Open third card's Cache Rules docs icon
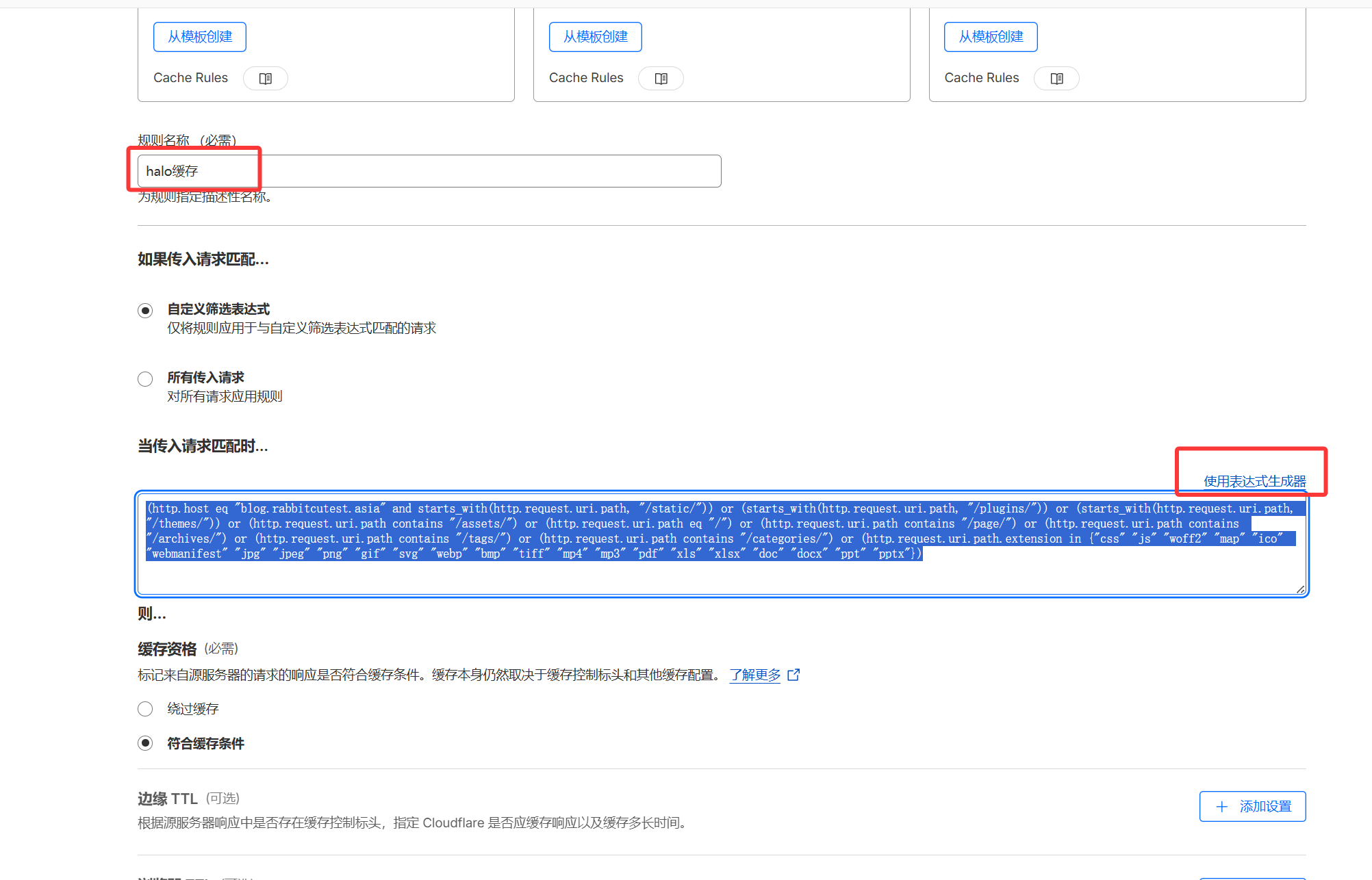This screenshot has height=880, width=1372. (1056, 79)
